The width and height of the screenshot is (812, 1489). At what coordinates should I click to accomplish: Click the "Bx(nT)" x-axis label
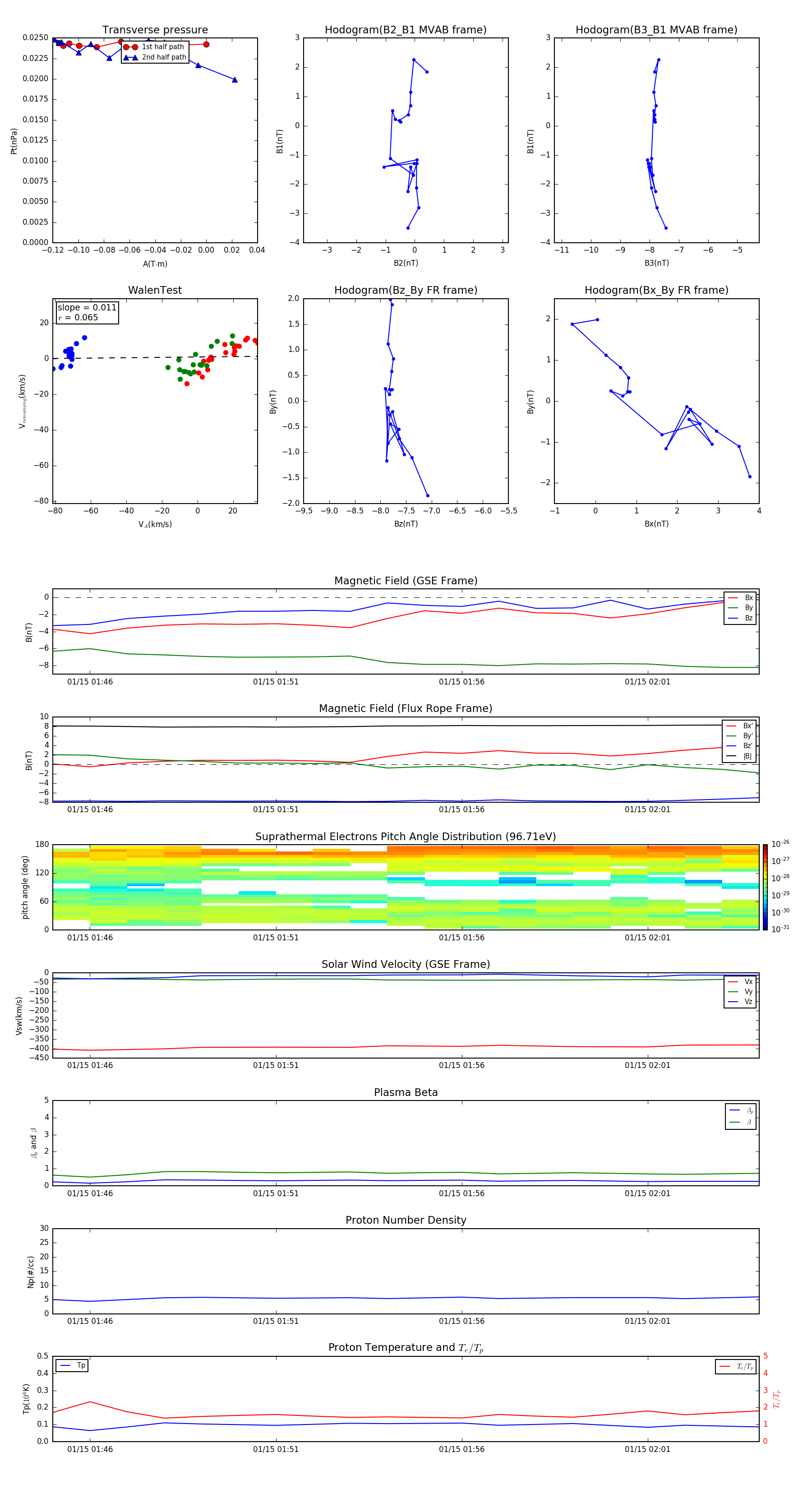click(x=656, y=524)
